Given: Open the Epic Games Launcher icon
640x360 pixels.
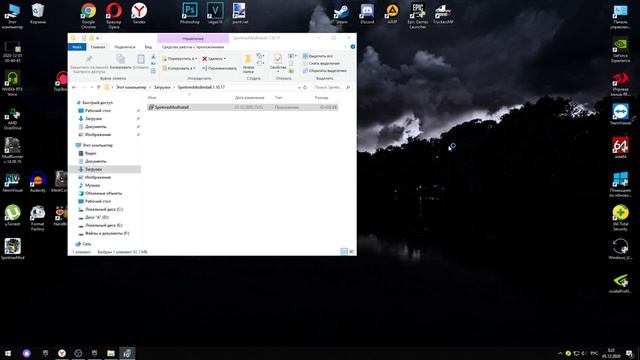Looking at the screenshot, I should tap(418, 16).
